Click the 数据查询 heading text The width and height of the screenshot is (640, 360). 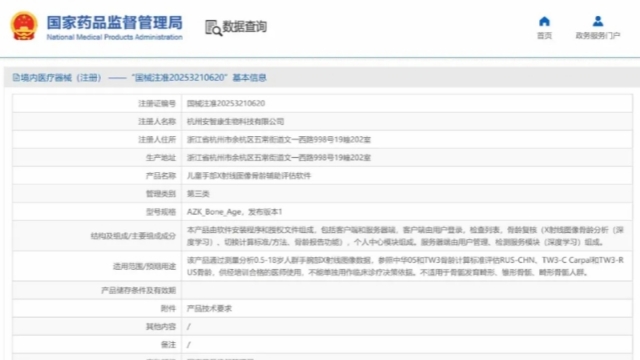[244, 27]
